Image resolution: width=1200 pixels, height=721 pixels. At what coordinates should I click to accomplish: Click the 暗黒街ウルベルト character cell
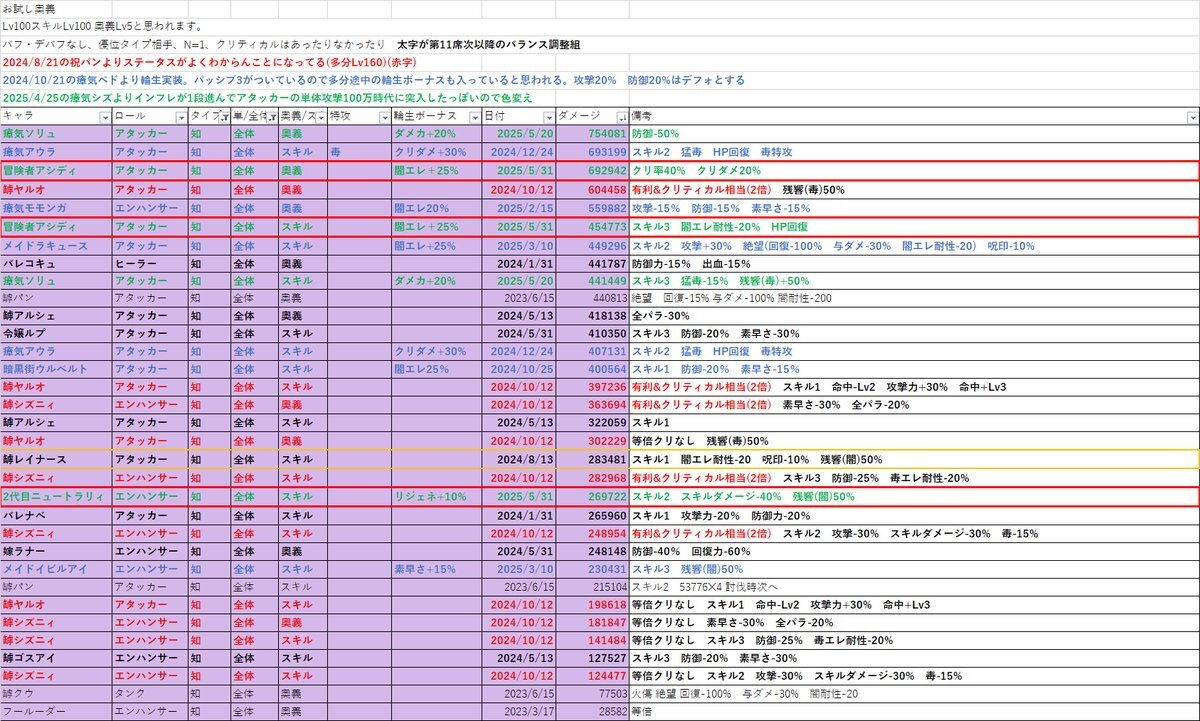coord(56,370)
